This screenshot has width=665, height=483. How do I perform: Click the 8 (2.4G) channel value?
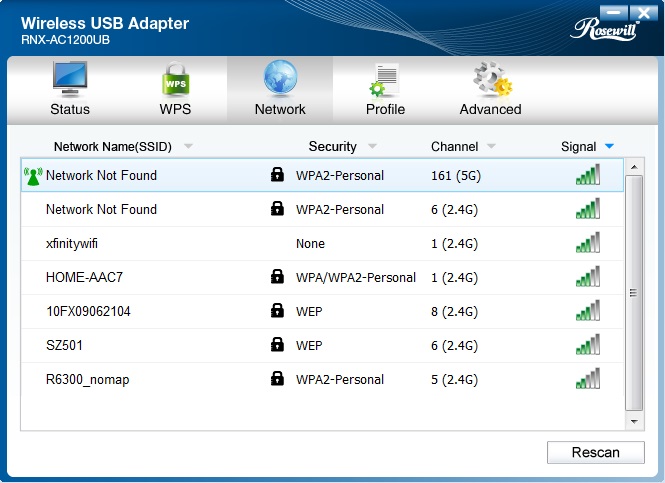[454, 312]
